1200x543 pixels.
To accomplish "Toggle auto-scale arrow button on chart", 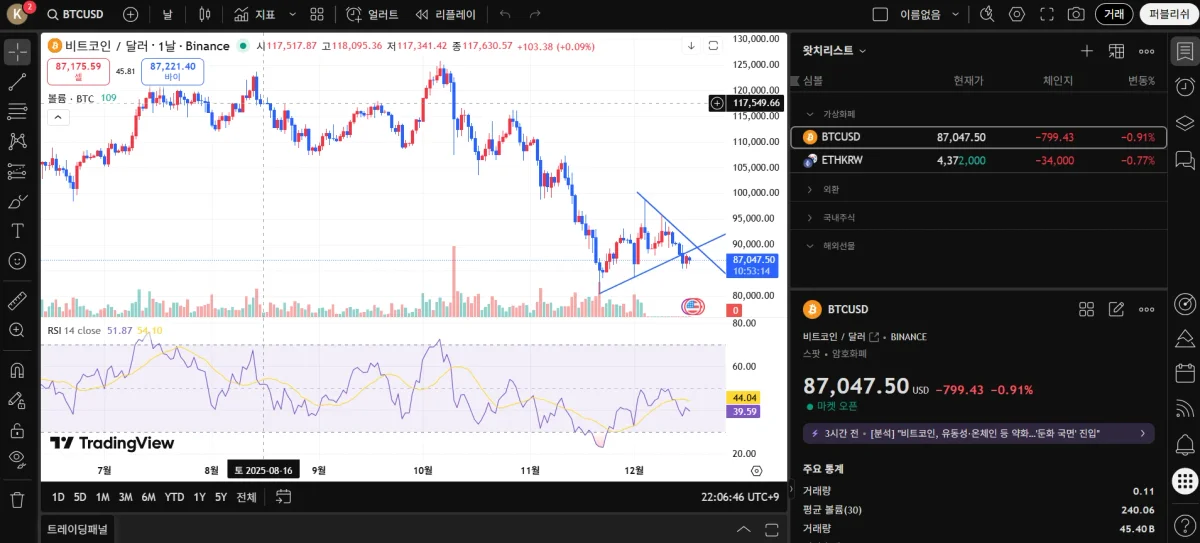I will [x=691, y=46].
